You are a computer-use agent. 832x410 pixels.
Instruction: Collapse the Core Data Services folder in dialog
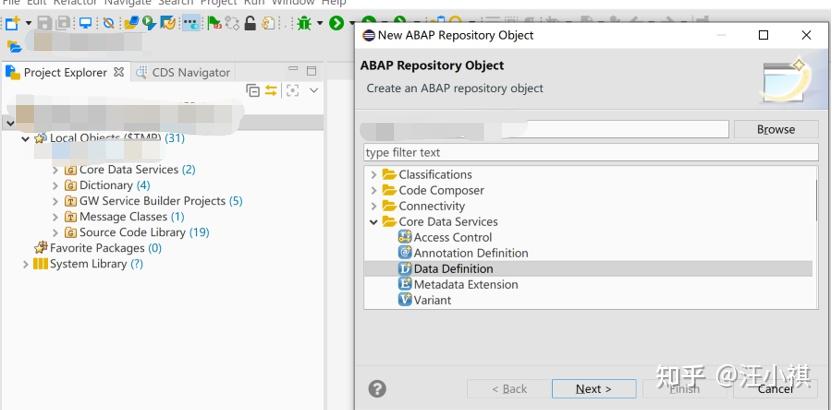tap(374, 222)
